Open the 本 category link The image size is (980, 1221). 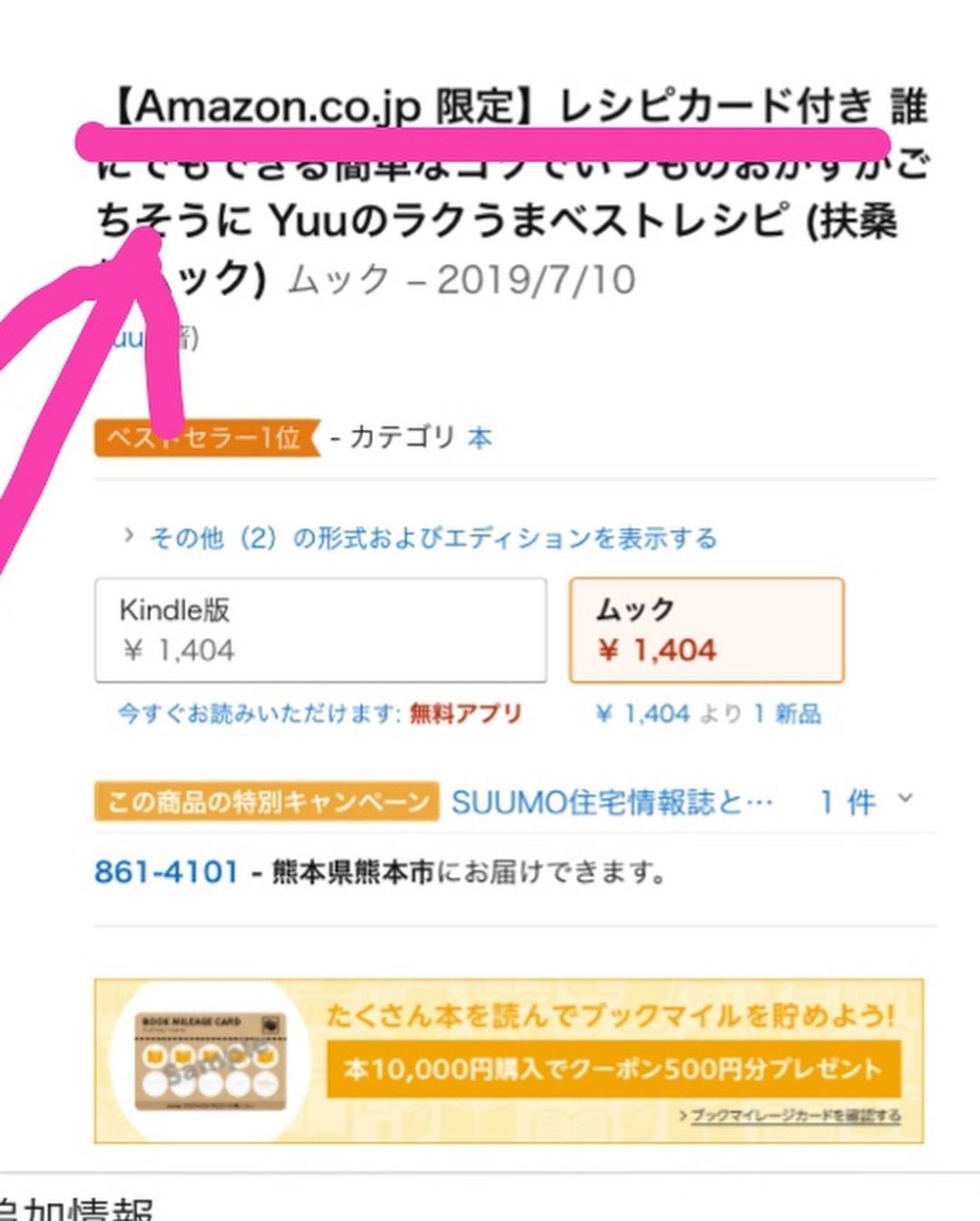(x=479, y=439)
